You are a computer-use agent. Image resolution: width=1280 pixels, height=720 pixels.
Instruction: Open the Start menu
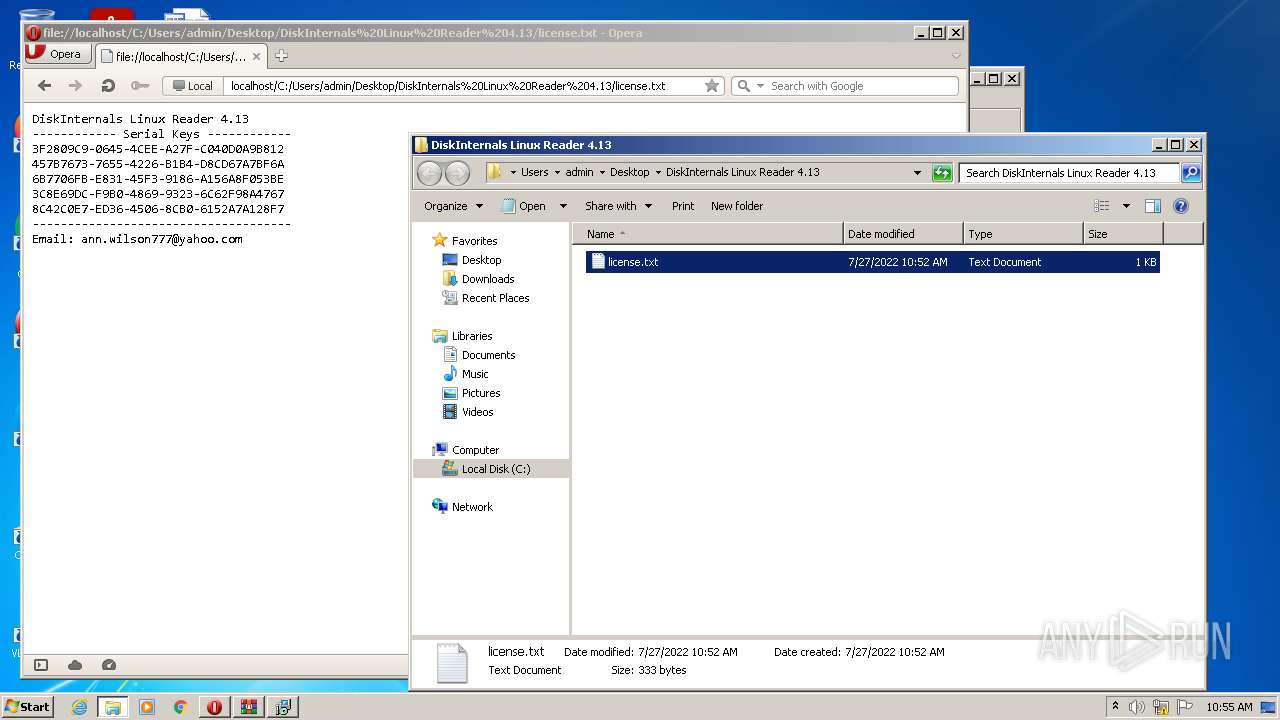[28, 706]
